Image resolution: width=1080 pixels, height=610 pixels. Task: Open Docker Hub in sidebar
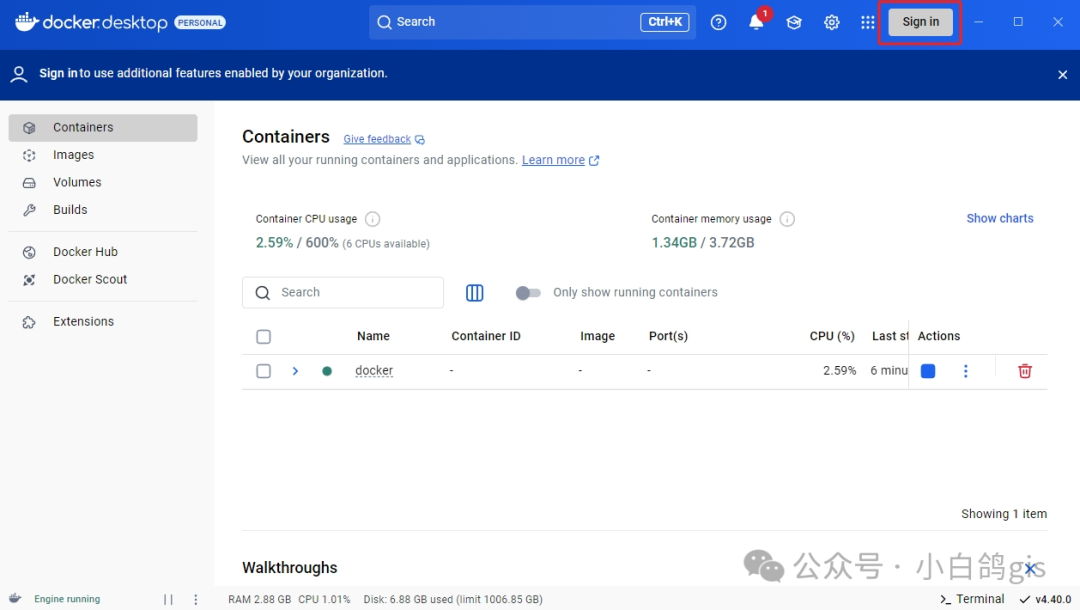[x=103, y=252]
